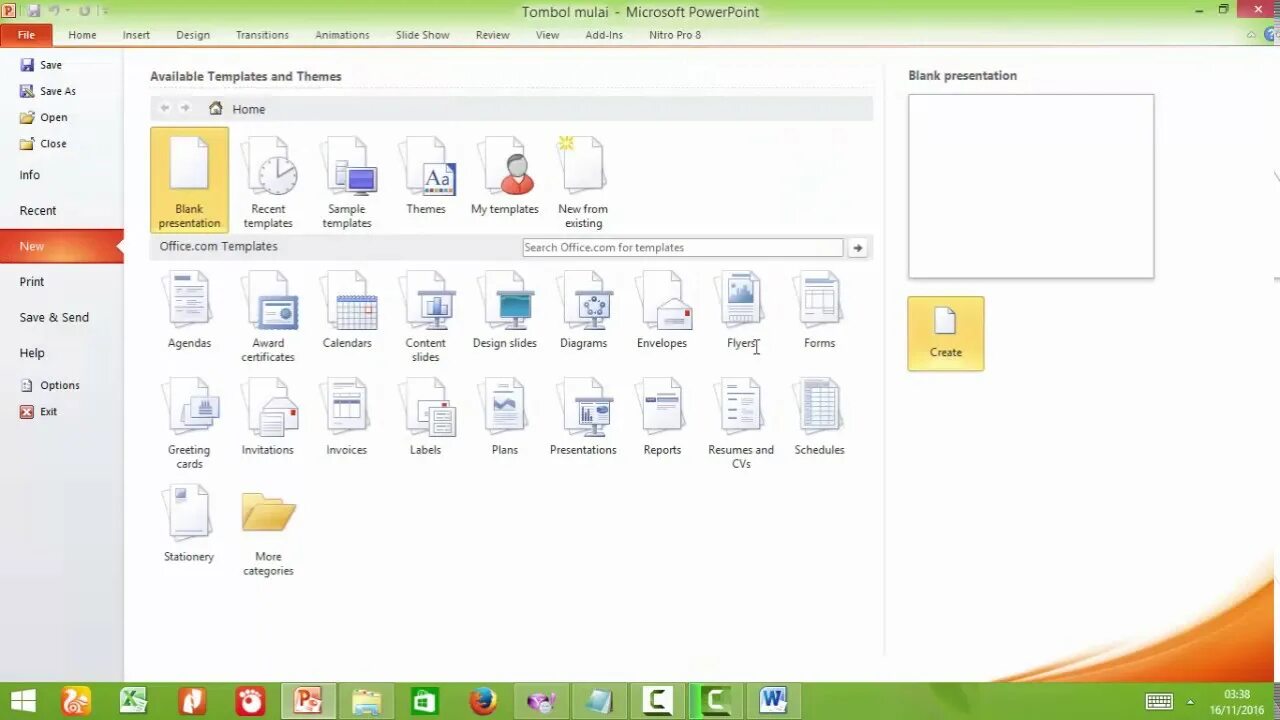Open the Invoices template category
Viewport: 1280px width, 720px height.
347,417
